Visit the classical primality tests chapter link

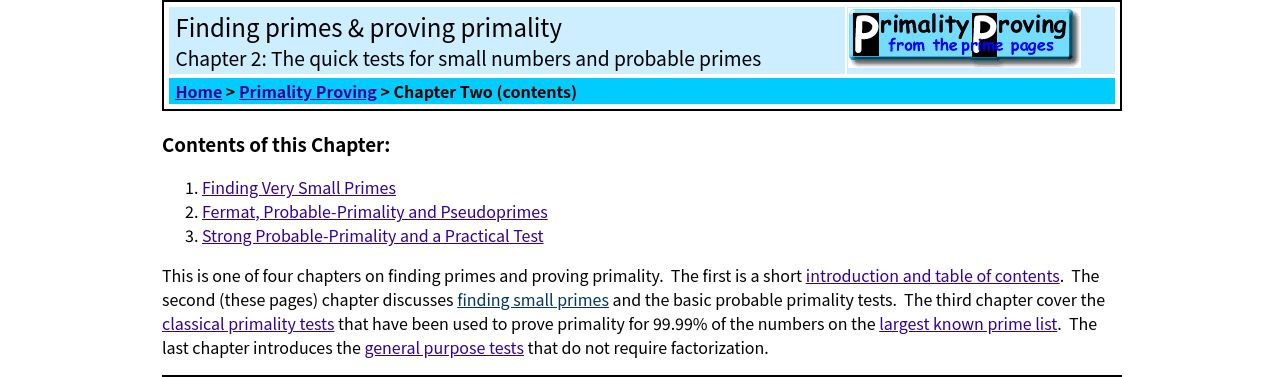[248, 324]
